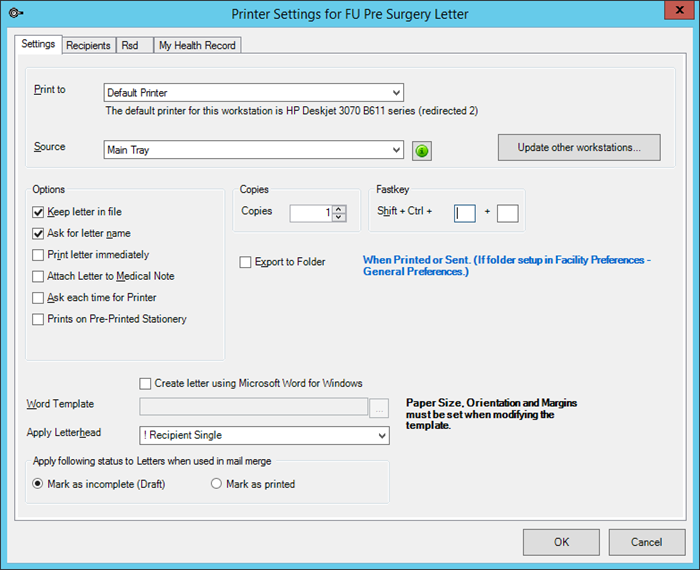The width and height of the screenshot is (700, 570).
Task: Switch to the Recipients tab
Action: tap(88, 46)
